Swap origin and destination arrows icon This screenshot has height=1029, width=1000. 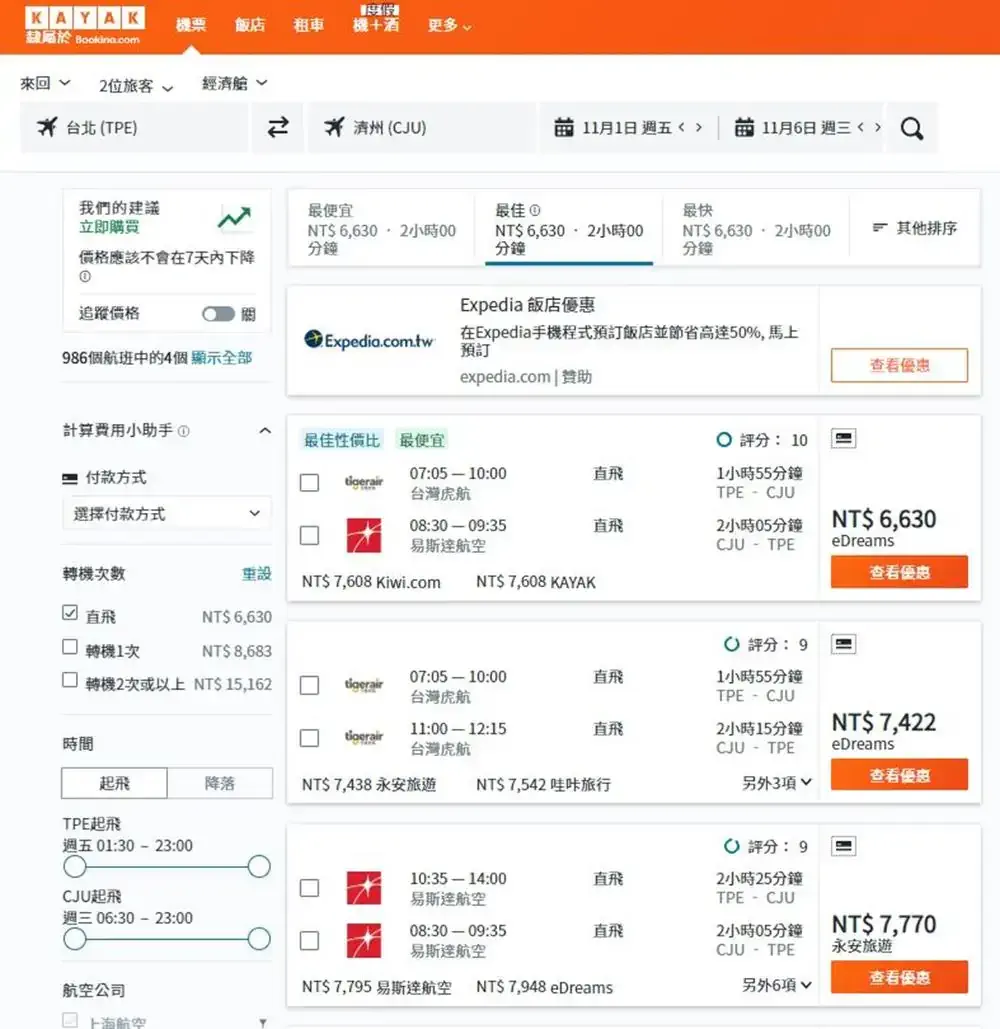(x=278, y=127)
